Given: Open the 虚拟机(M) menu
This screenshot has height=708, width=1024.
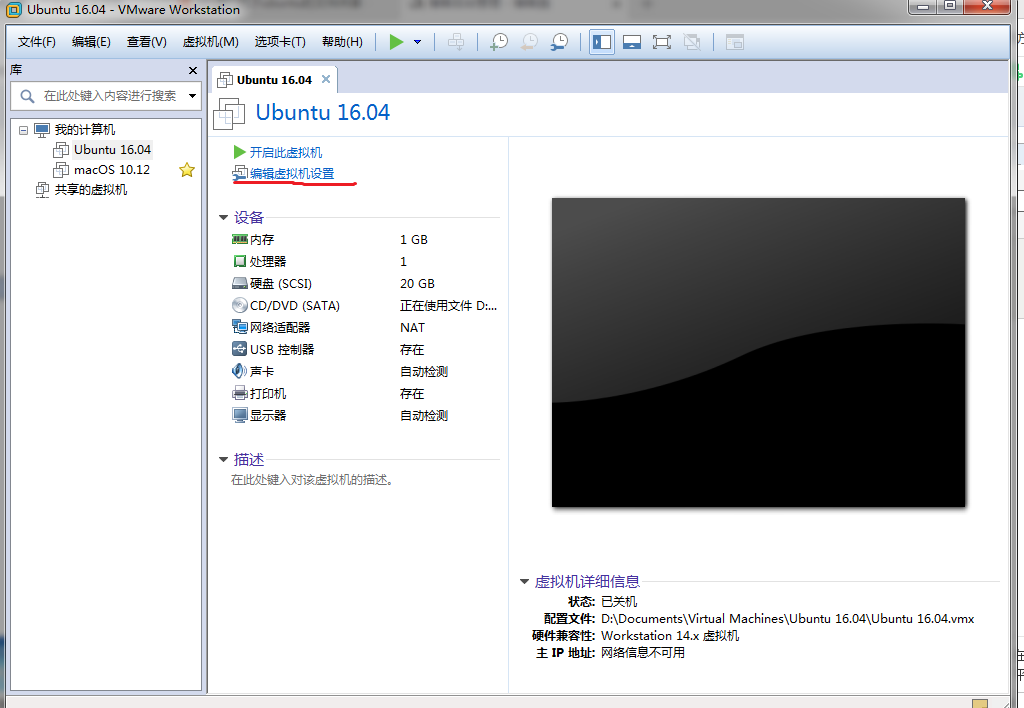Looking at the screenshot, I should (x=210, y=42).
